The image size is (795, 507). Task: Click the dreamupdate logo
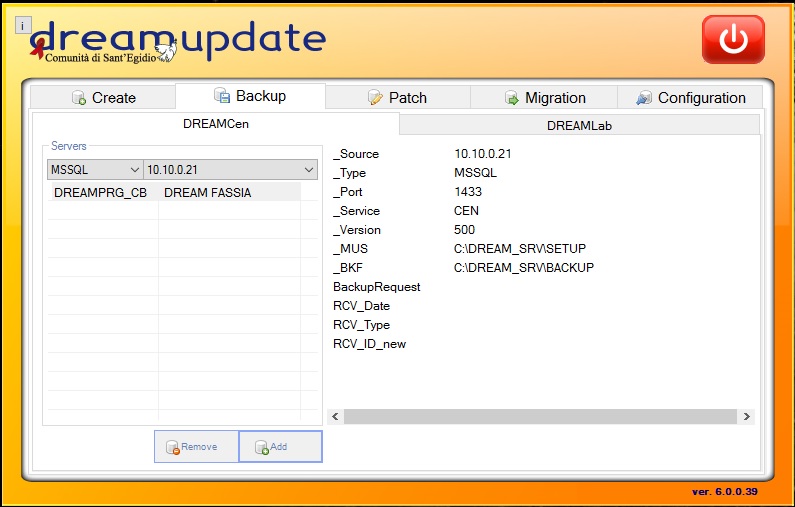pyautogui.click(x=177, y=41)
